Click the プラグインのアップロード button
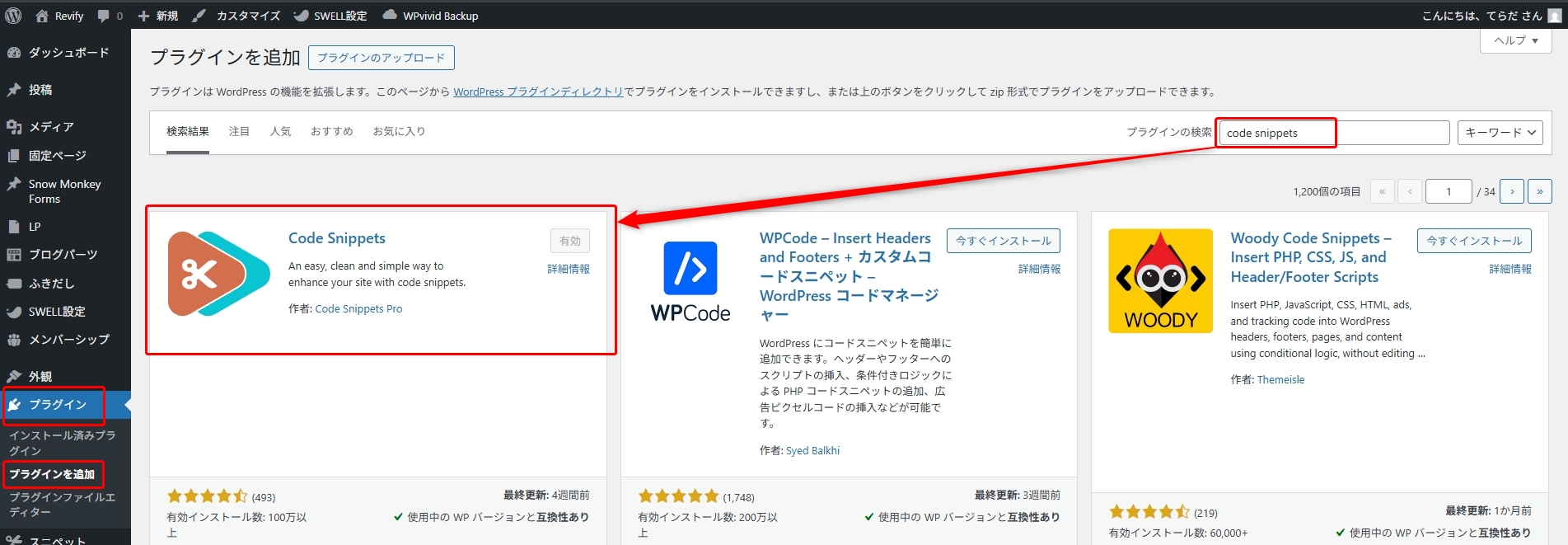Screen dimensions: 1568x545 381,58
